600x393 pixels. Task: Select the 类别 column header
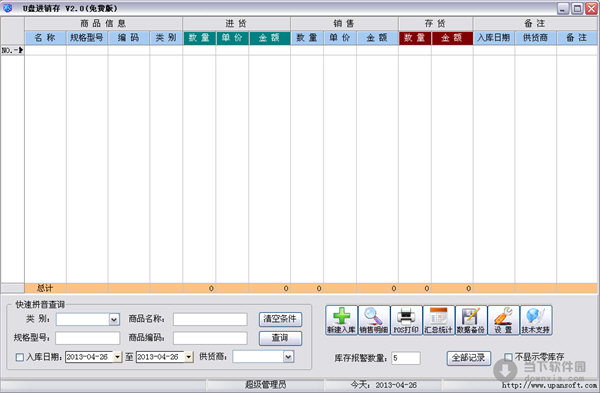coord(166,38)
